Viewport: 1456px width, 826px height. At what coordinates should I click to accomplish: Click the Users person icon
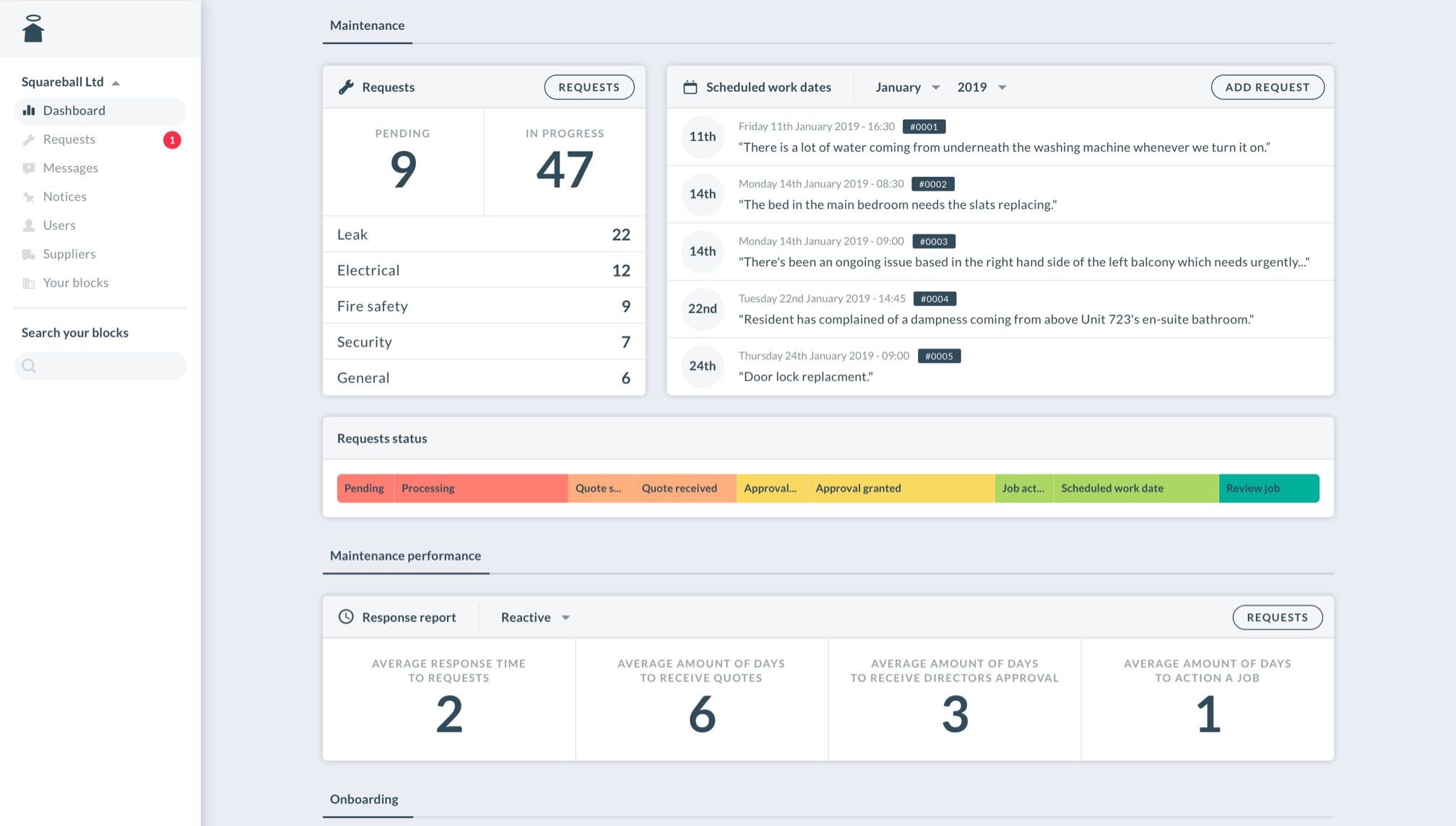[x=29, y=225]
